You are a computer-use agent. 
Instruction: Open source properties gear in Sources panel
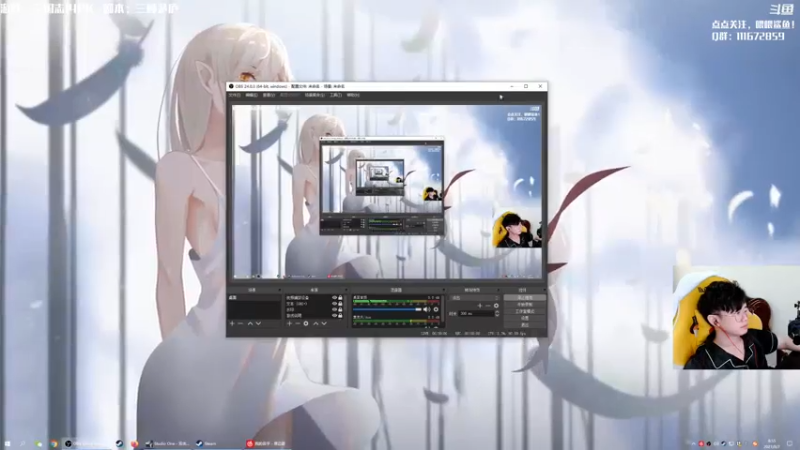click(306, 323)
